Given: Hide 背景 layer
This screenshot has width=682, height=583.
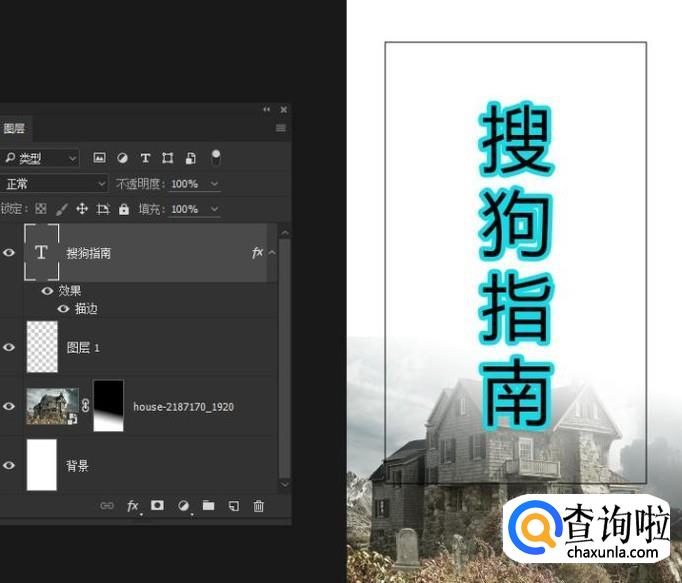Looking at the screenshot, I should pyautogui.click(x=9, y=465).
